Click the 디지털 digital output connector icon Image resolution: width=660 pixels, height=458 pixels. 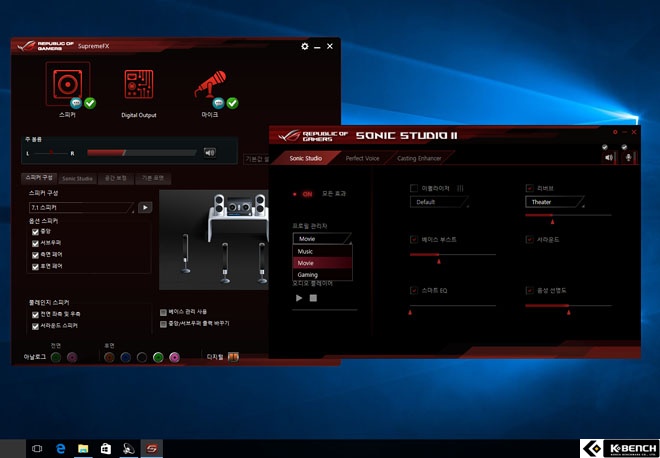233,357
